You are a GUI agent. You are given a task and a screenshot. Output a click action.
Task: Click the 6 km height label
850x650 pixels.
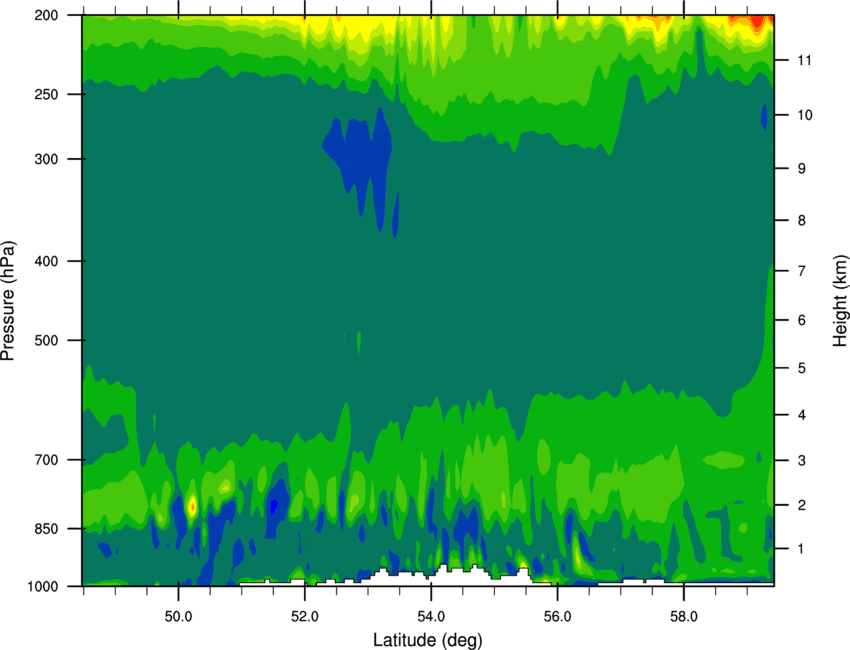[802, 320]
